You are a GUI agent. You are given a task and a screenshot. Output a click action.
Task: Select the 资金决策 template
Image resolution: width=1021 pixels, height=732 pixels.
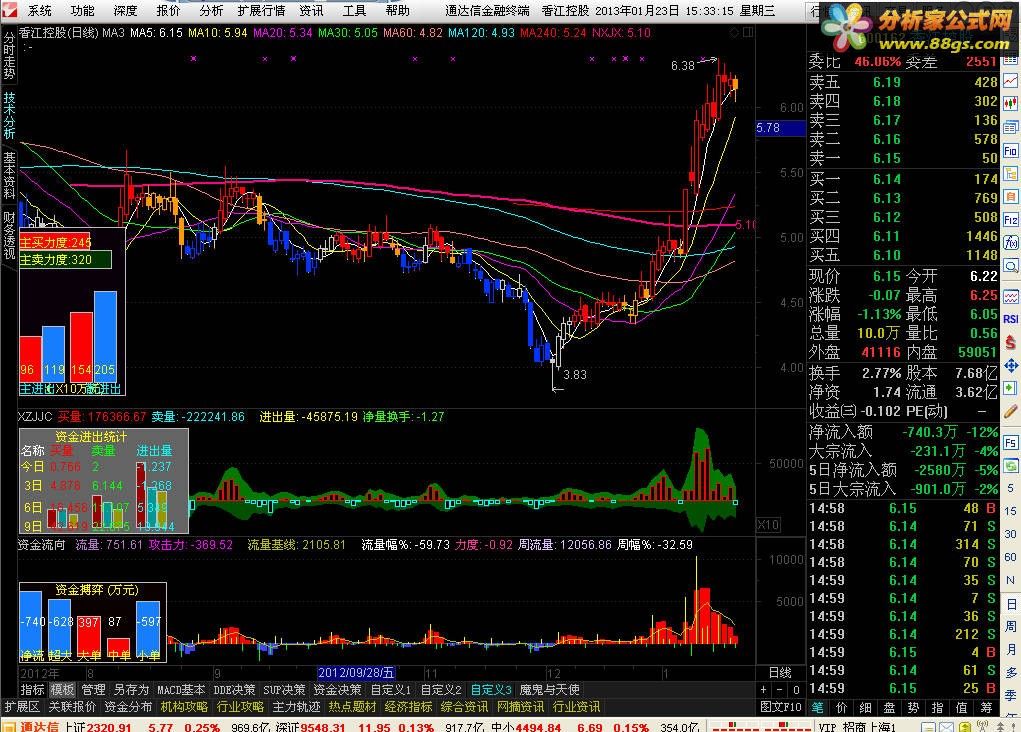click(337, 689)
